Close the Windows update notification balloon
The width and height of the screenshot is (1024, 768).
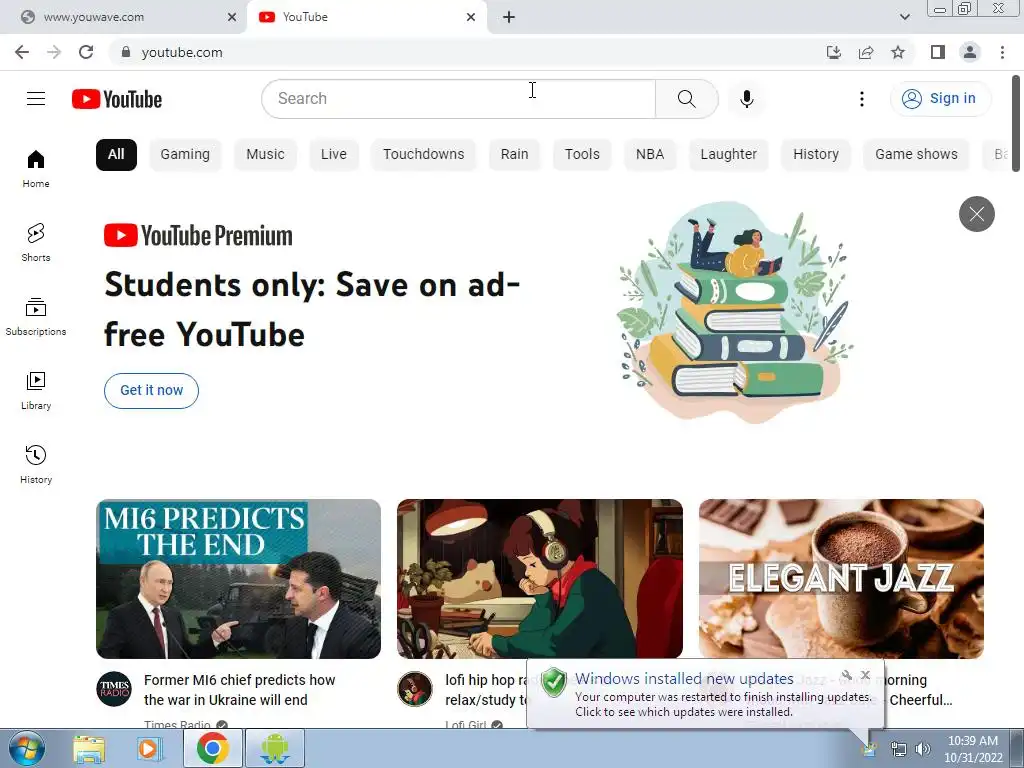[866, 675]
